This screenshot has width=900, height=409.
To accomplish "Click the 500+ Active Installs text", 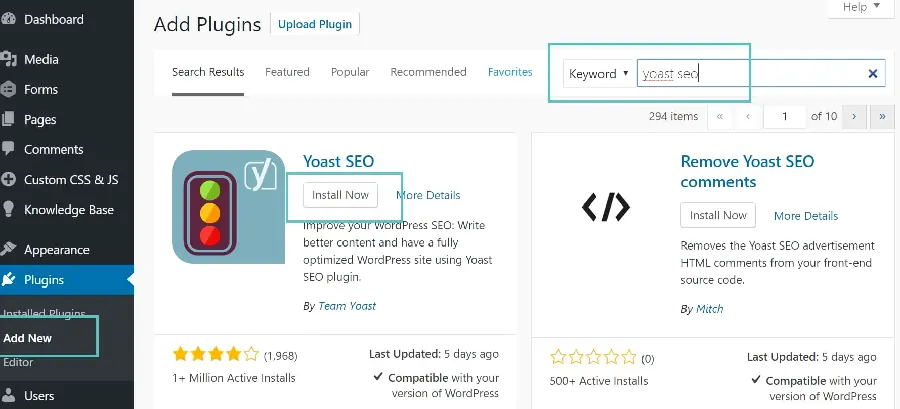I will pos(599,381).
